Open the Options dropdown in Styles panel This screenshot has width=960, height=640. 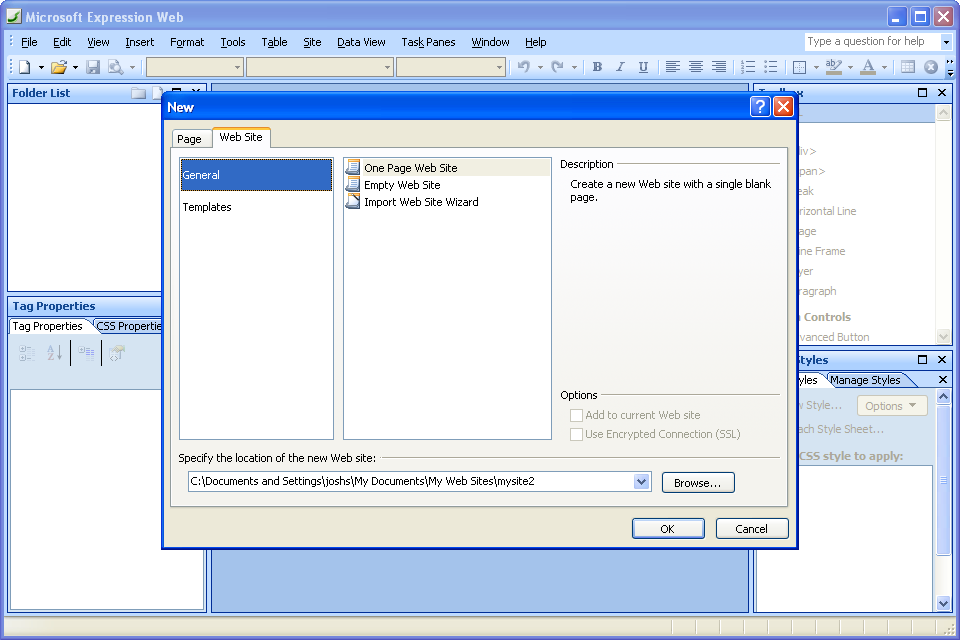pyautogui.click(x=891, y=405)
